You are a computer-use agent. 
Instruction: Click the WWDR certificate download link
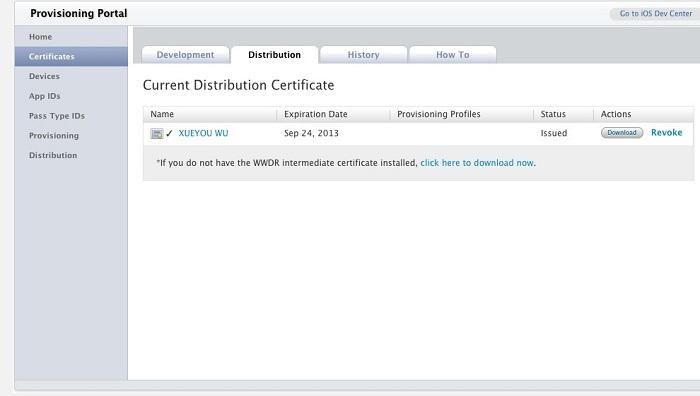point(477,163)
